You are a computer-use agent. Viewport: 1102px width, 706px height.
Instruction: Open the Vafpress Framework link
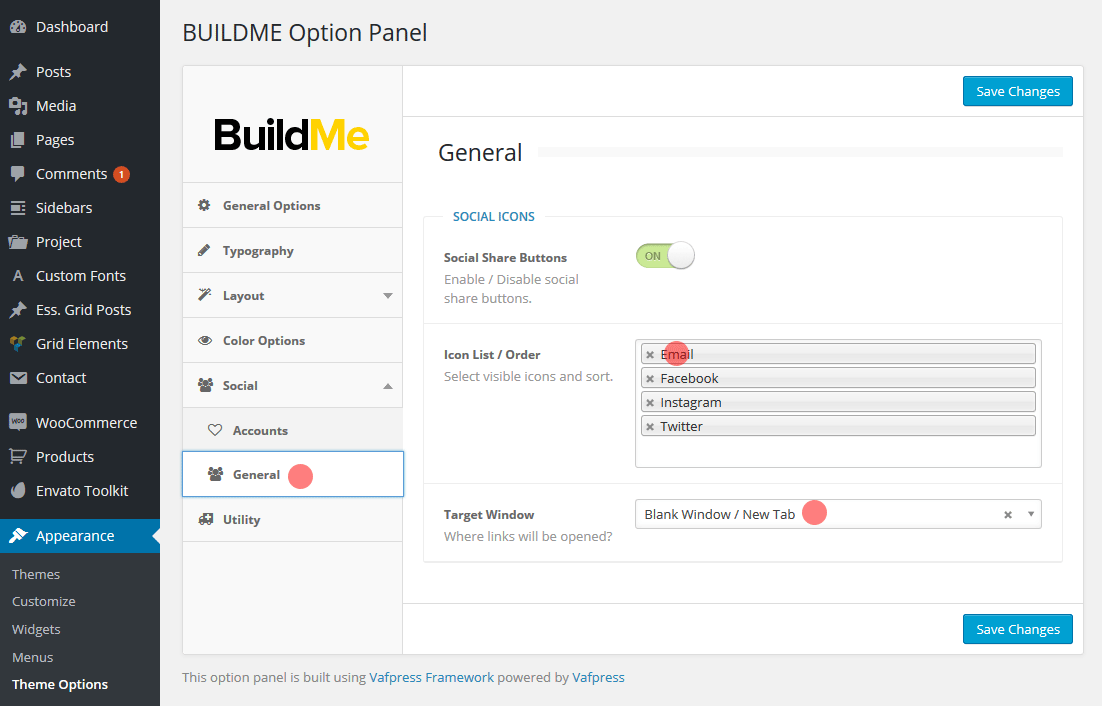tap(431, 677)
